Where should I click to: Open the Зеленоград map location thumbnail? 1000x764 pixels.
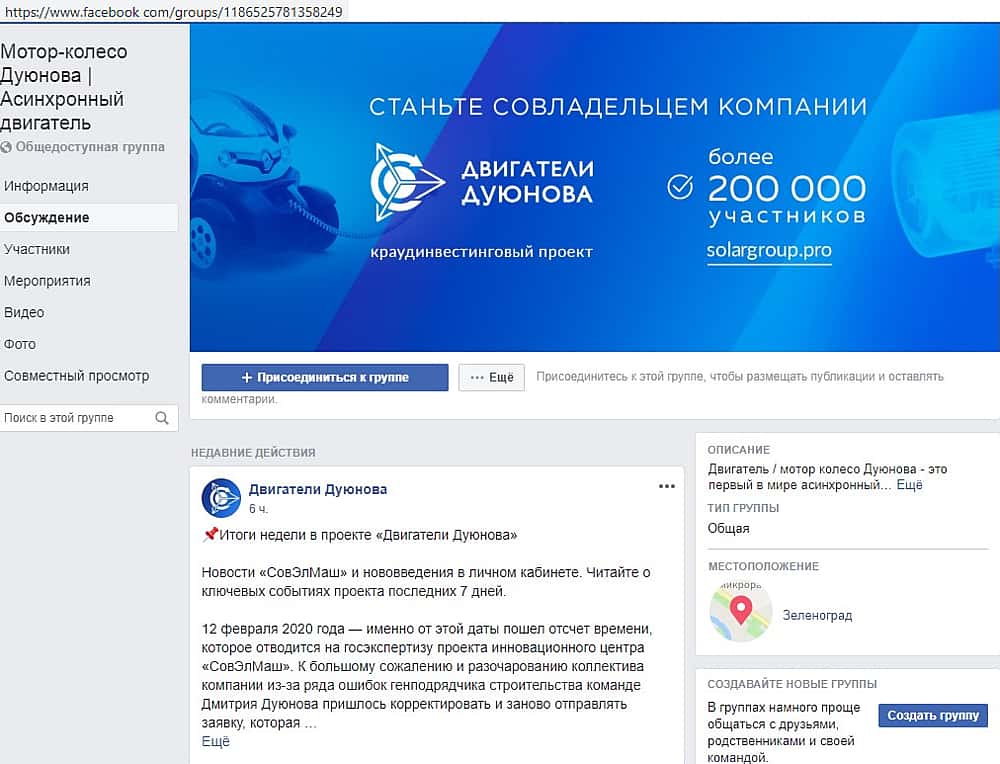740,611
